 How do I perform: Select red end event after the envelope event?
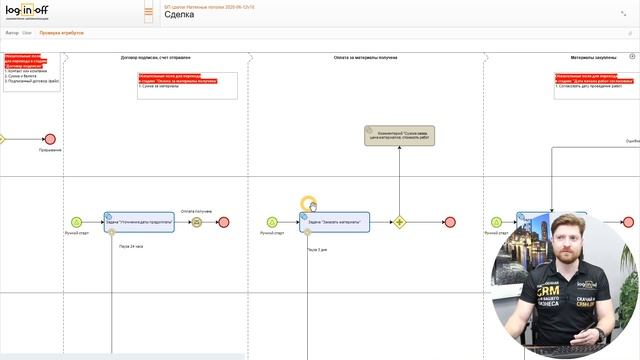[x=224, y=222]
